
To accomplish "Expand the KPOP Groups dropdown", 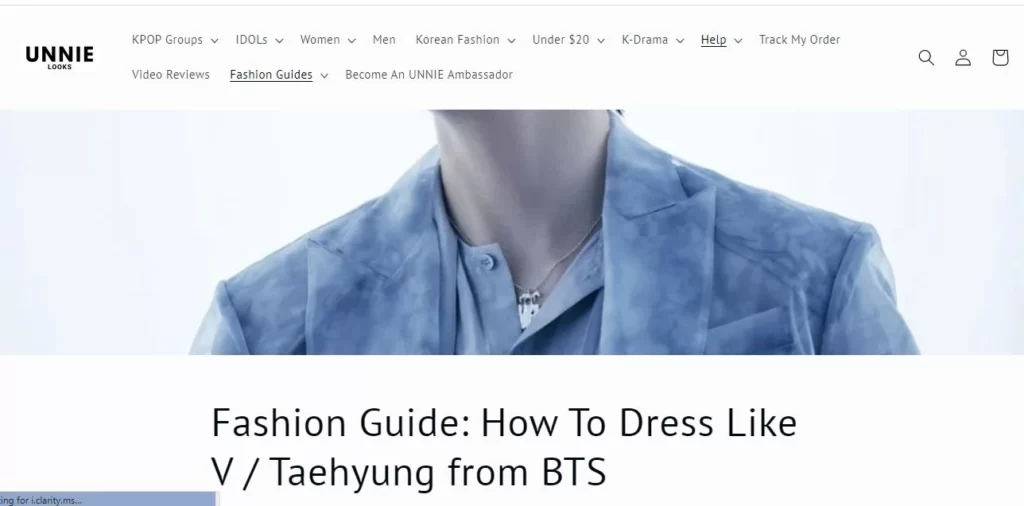I will 174,40.
